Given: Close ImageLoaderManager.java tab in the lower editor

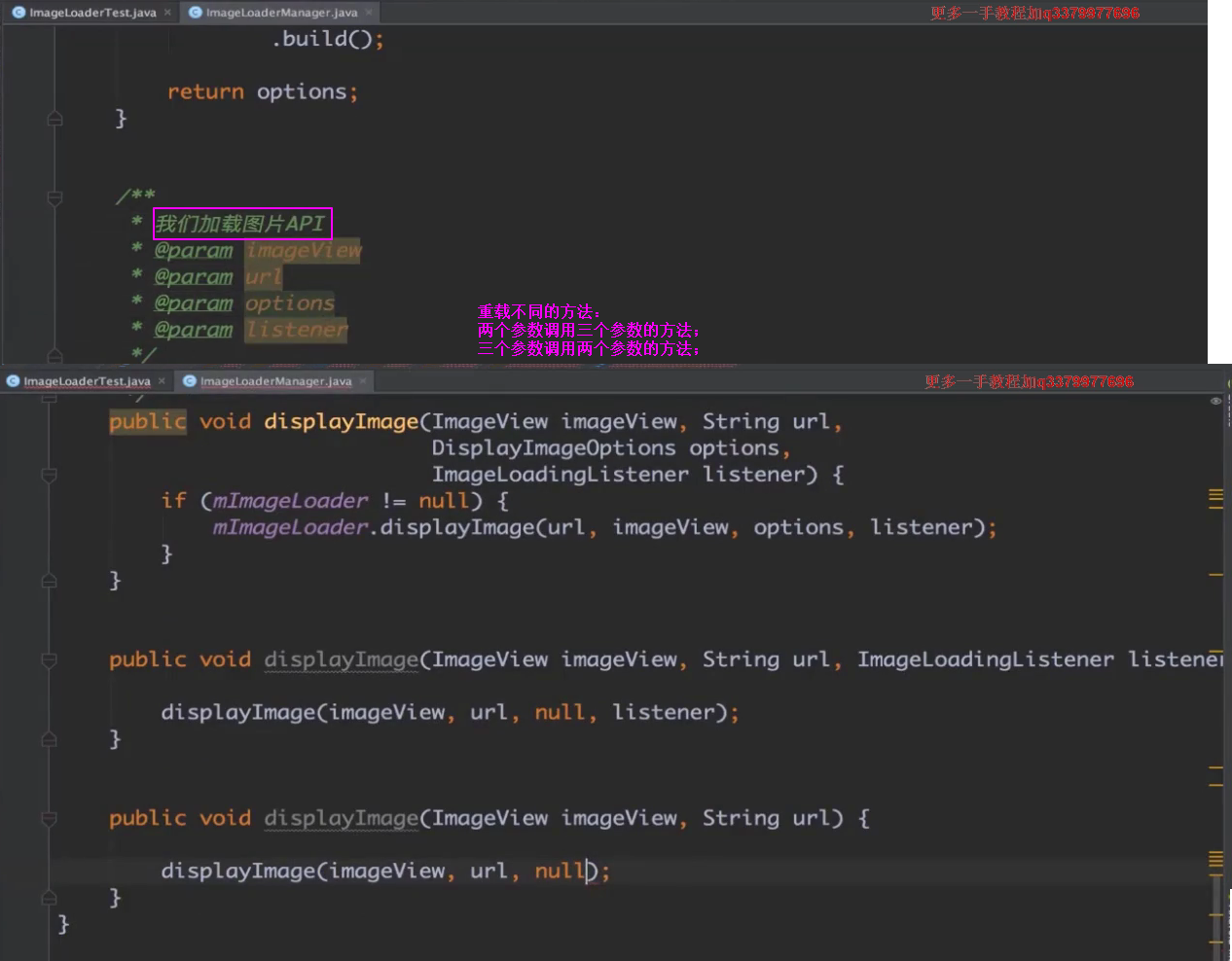Looking at the screenshot, I should (363, 381).
